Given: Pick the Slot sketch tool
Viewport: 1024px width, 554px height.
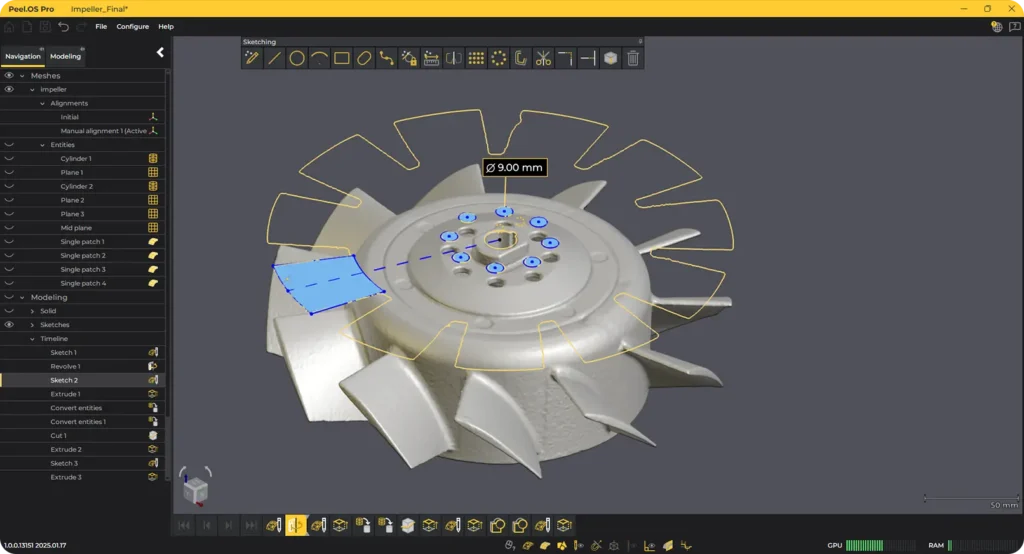Looking at the screenshot, I should point(364,58).
